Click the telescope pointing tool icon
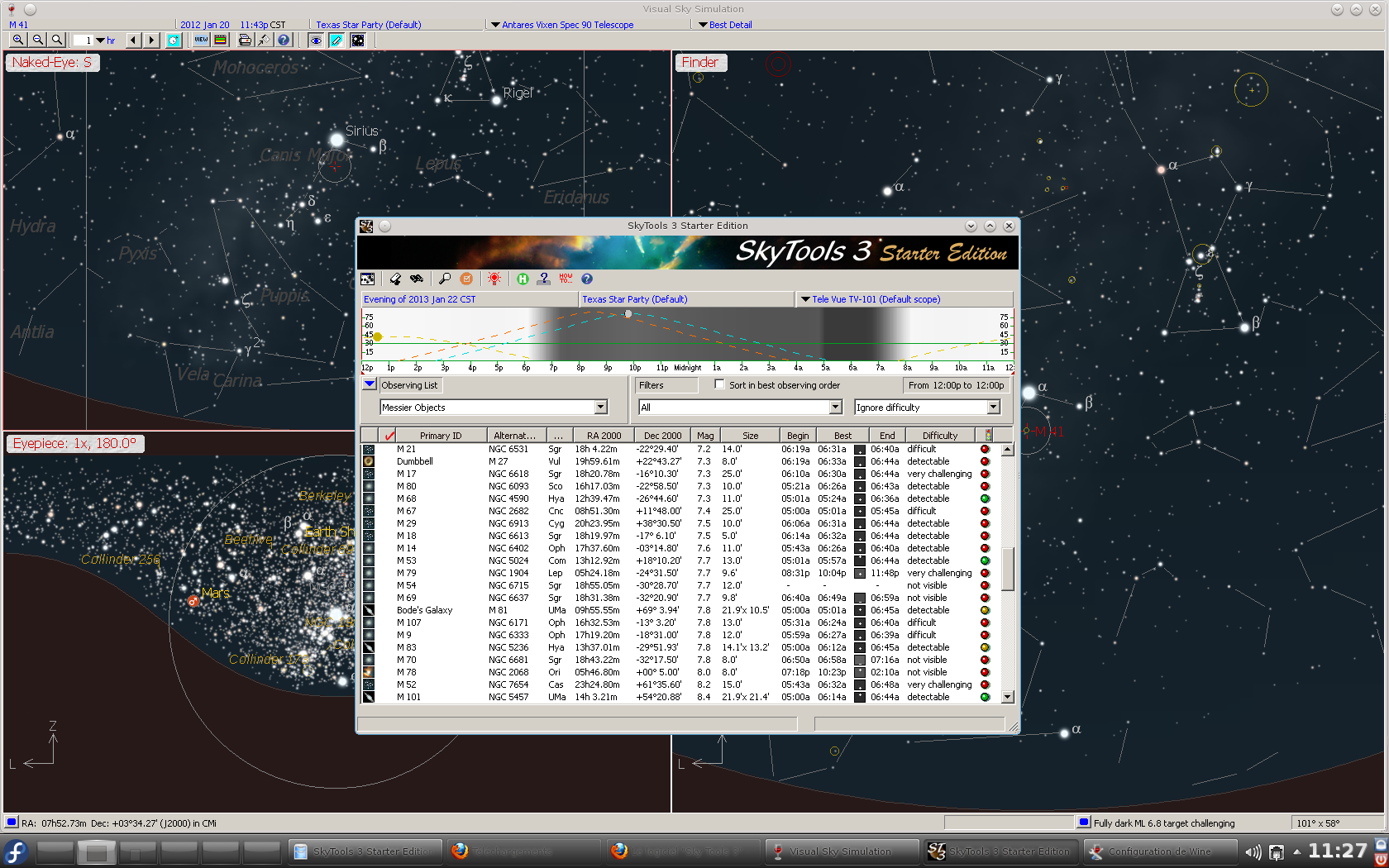1389x868 pixels. [264, 40]
